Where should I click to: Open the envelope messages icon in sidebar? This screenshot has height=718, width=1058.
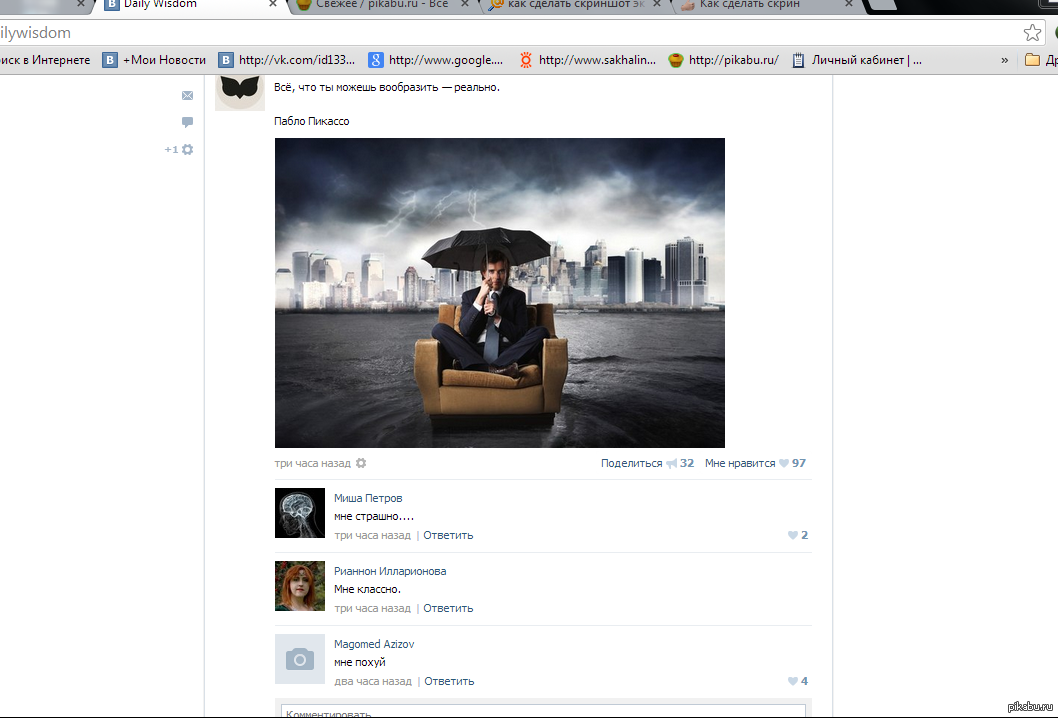(188, 95)
